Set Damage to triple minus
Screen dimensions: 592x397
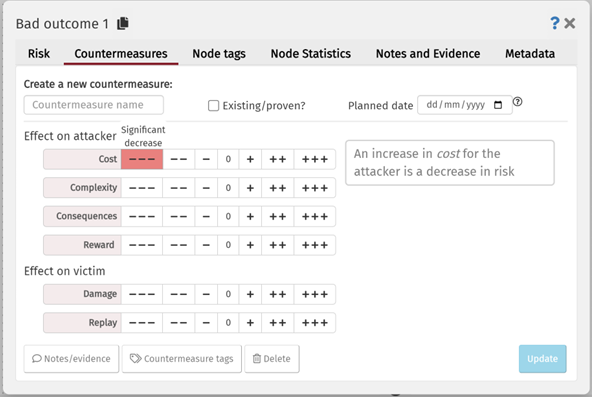pyautogui.click(x=142, y=294)
